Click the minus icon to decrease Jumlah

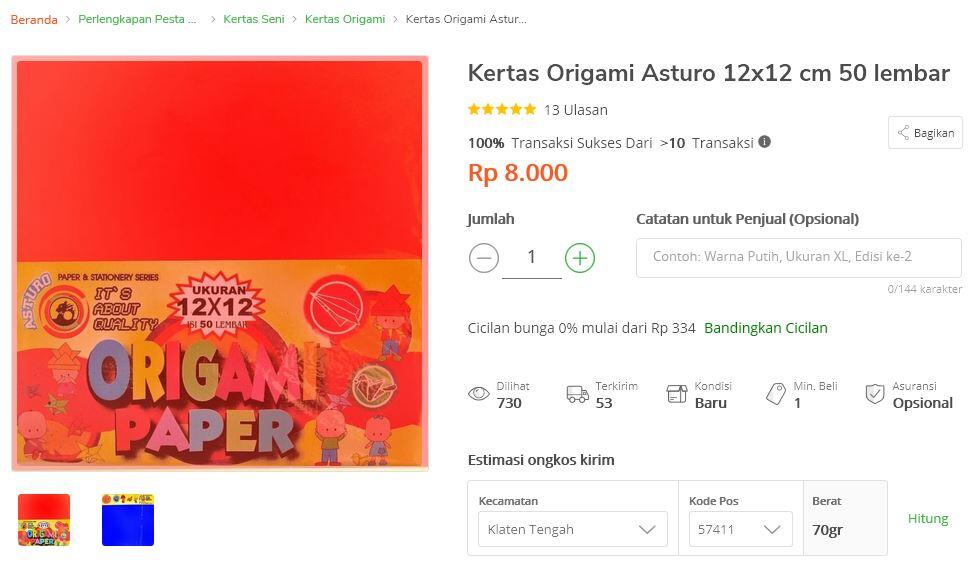(484, 257)
